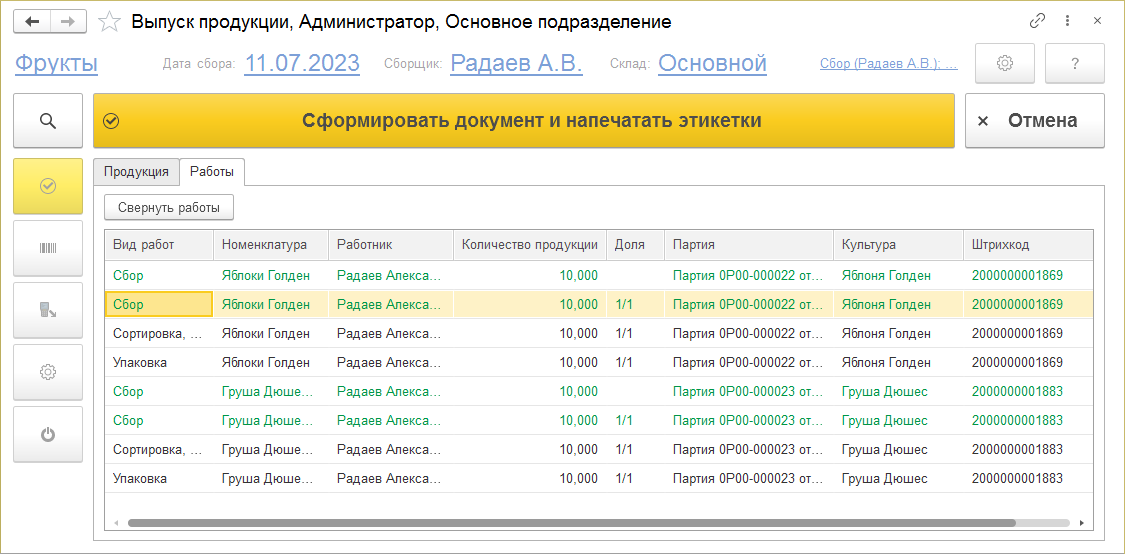1125x554 pixels.
Task: Collapse works with Свернуть работы button
Action: tap(169, 207)
